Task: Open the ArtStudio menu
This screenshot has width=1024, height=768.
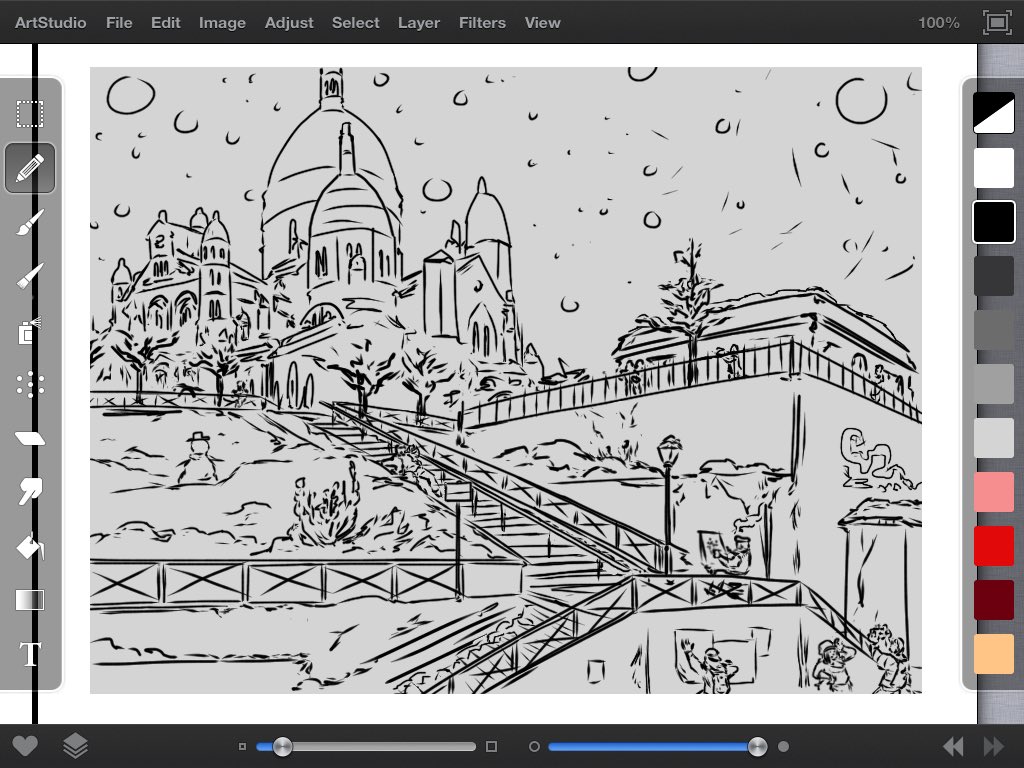Action: [x=50, y=23]
